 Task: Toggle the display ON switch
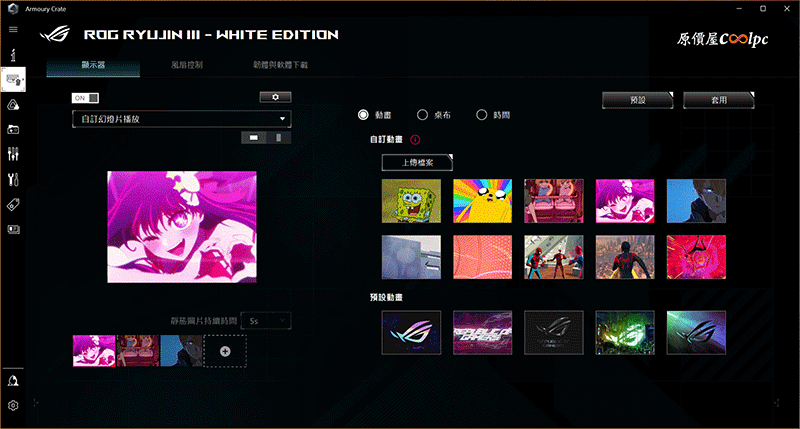coord(85,97)
